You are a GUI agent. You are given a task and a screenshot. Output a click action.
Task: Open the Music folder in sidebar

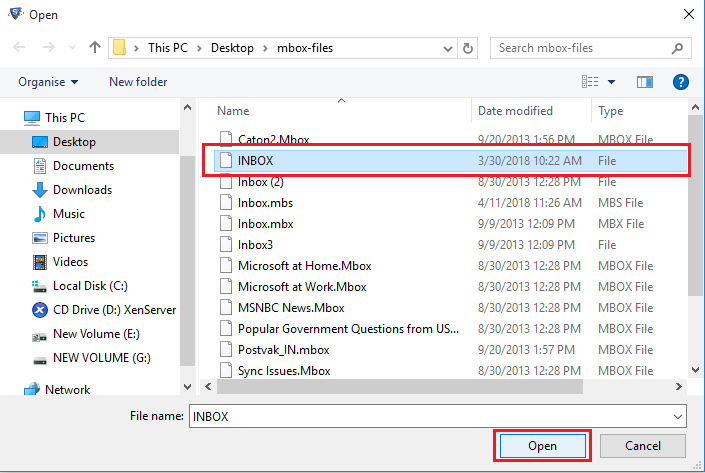[69, 214]
